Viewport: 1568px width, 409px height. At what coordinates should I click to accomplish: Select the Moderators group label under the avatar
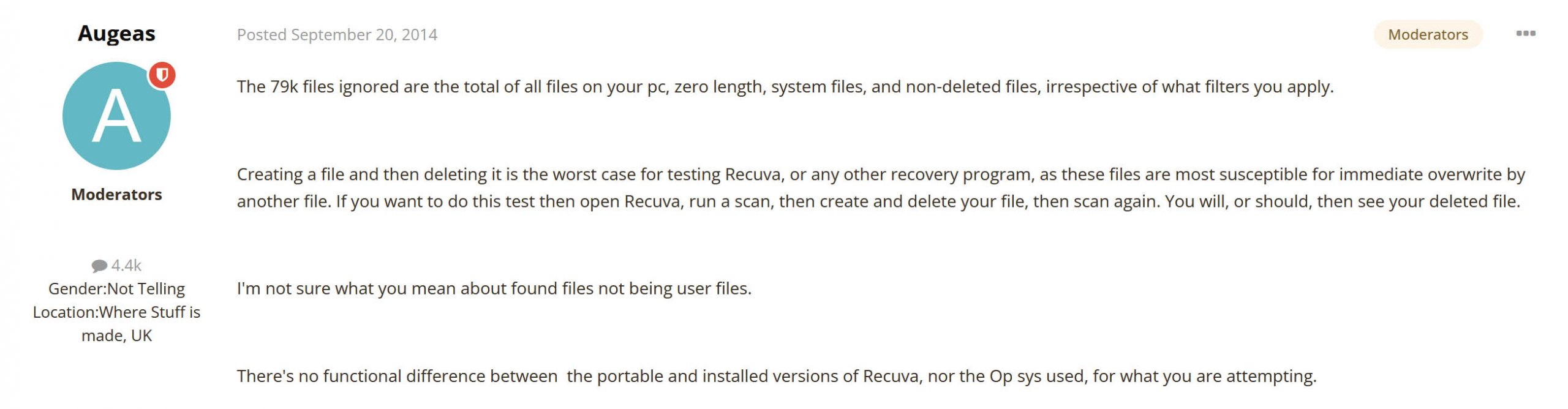(x=116, y=194)
